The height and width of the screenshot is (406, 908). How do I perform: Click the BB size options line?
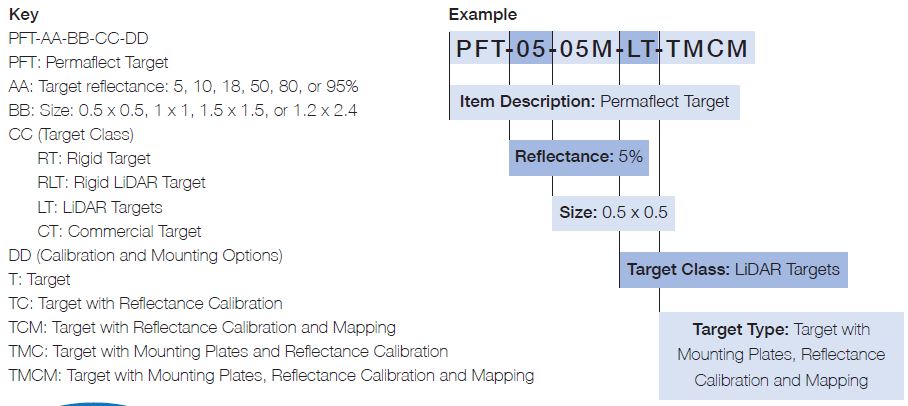click(x=183, y=111)
